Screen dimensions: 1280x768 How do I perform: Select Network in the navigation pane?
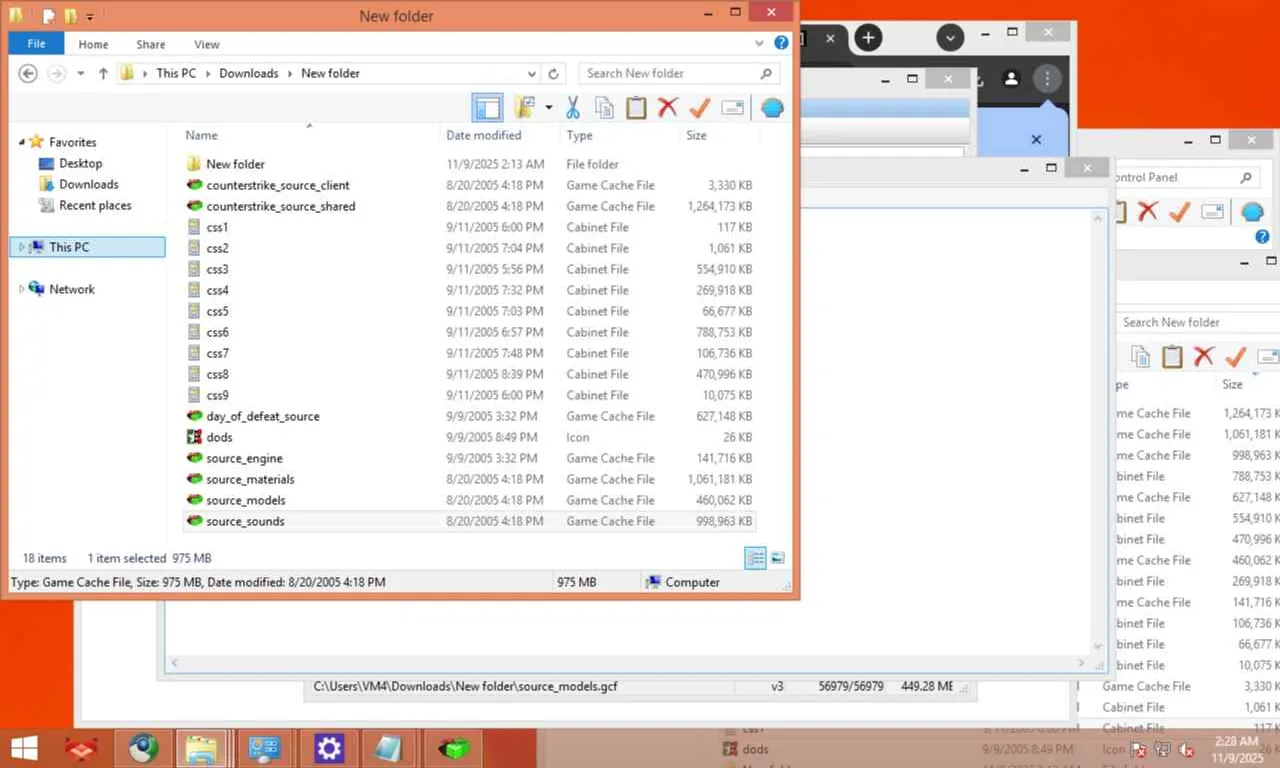(72, 289)
